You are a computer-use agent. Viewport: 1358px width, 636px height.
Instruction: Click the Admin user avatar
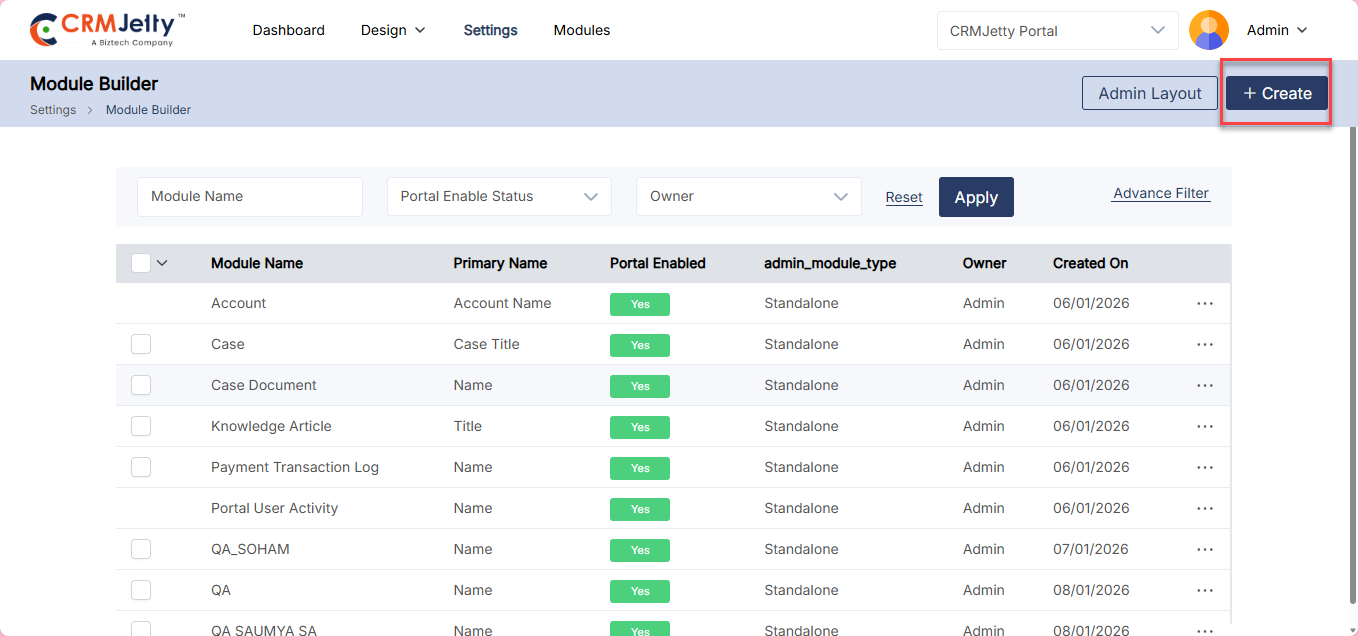[1208, 30]
